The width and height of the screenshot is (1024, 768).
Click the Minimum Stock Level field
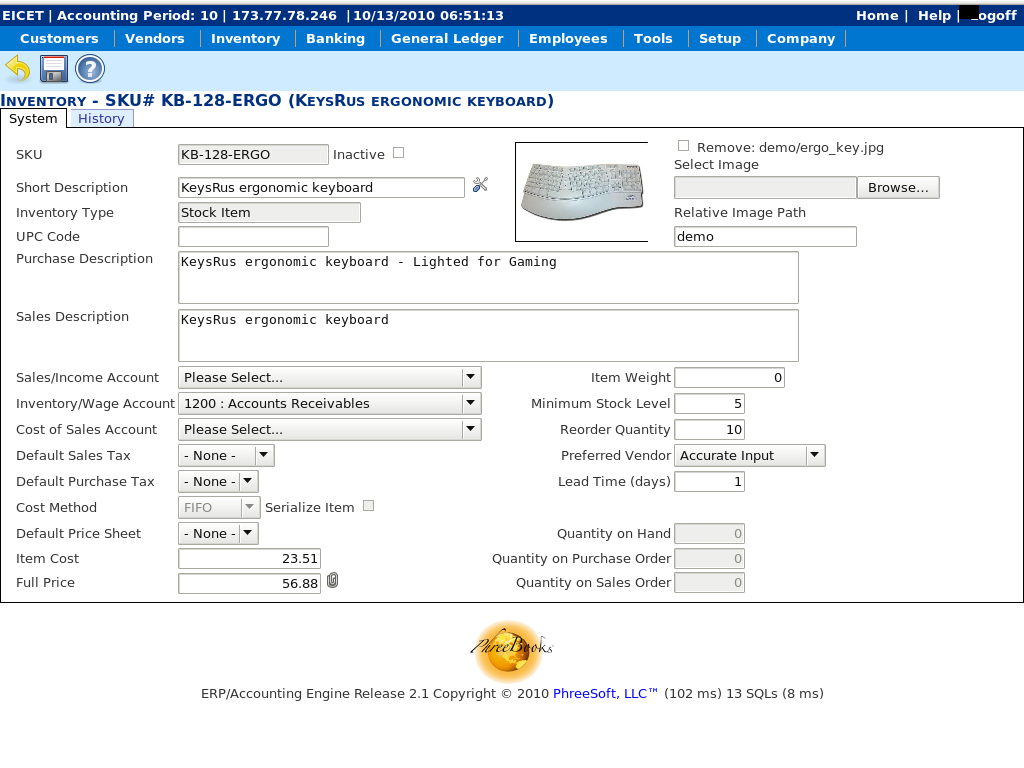tap(709, 404)
